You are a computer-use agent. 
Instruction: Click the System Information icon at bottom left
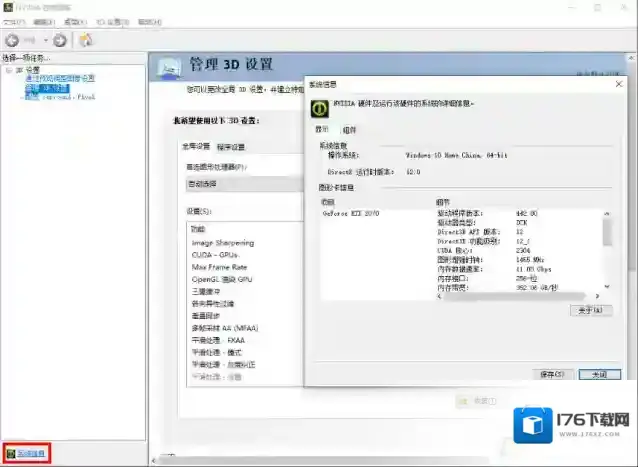[x=11, y=453]
